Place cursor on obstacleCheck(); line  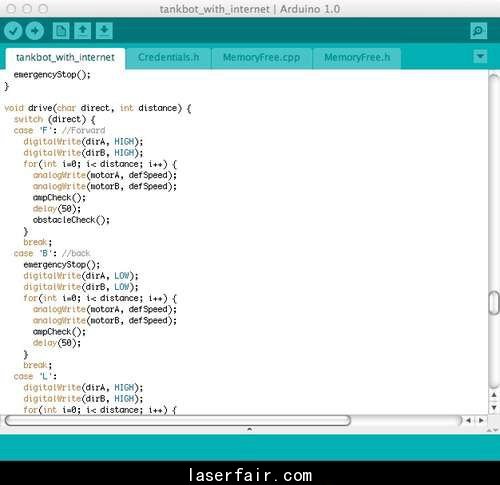click(x=71, y=220)
